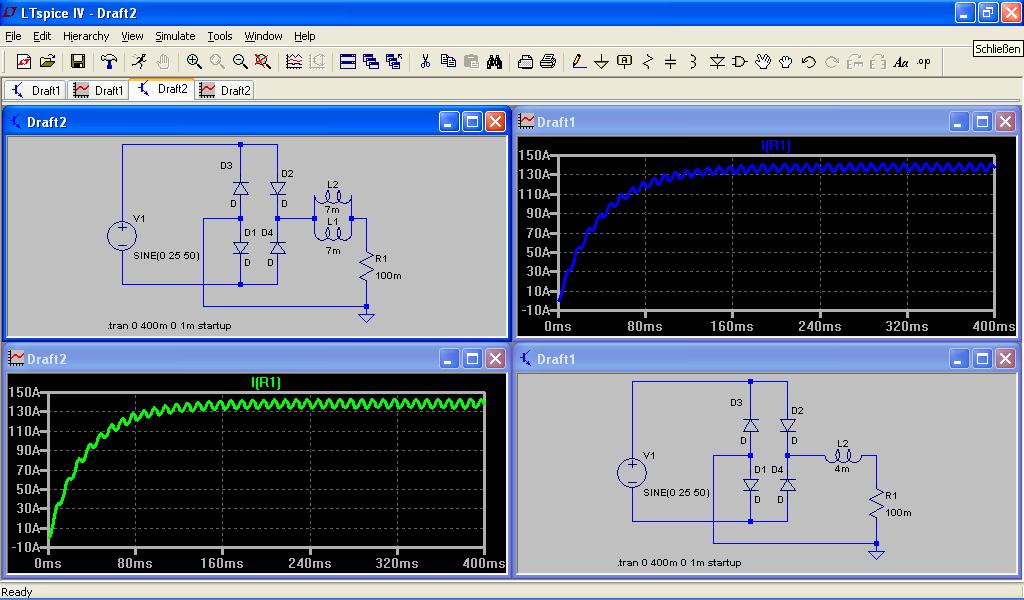1024x600 pixels.
Task: Open the Simulate menu
Action: tap(175, 36)
